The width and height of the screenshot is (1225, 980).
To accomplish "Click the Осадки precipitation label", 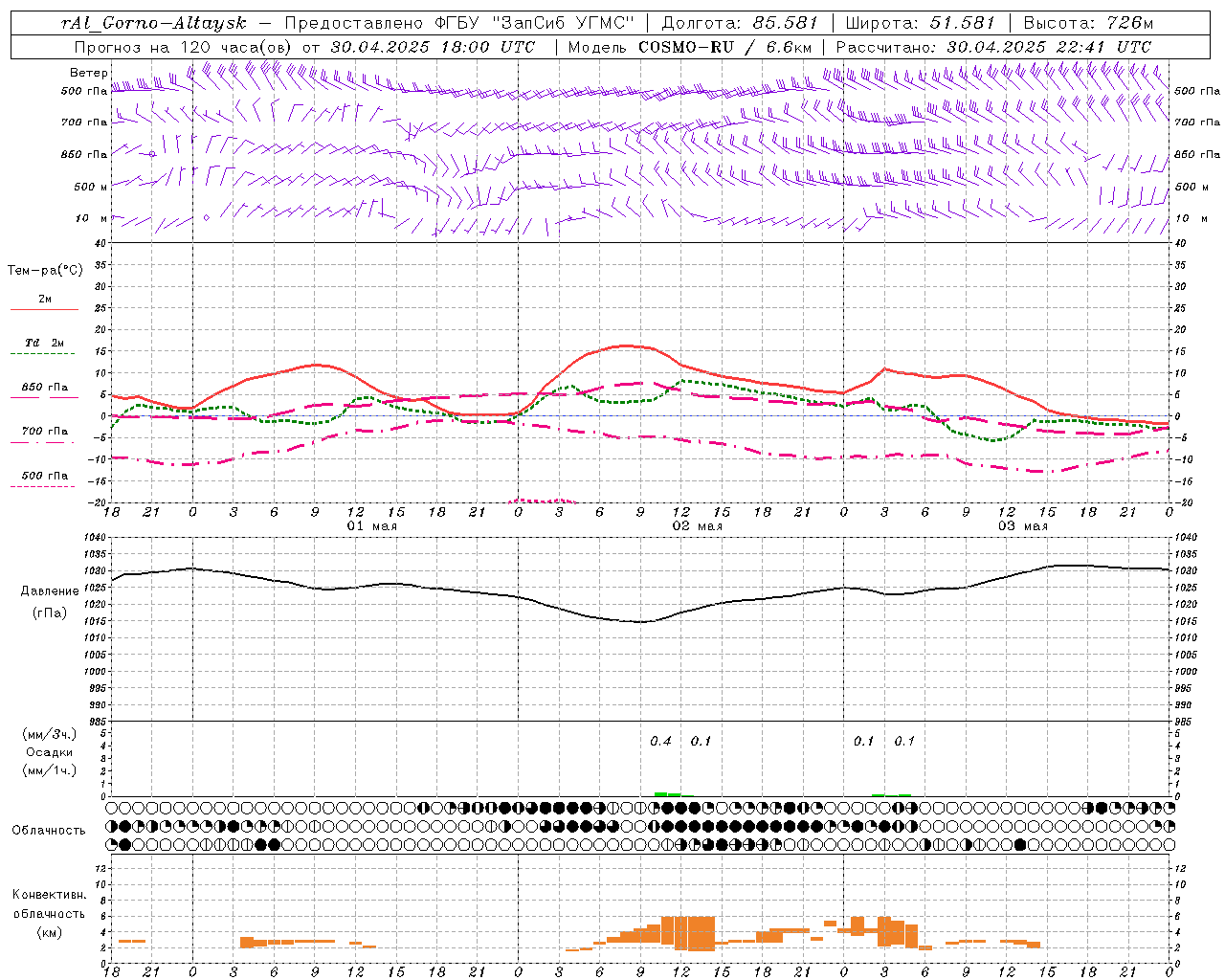I will pyautogui.click(x=50, y=753).
